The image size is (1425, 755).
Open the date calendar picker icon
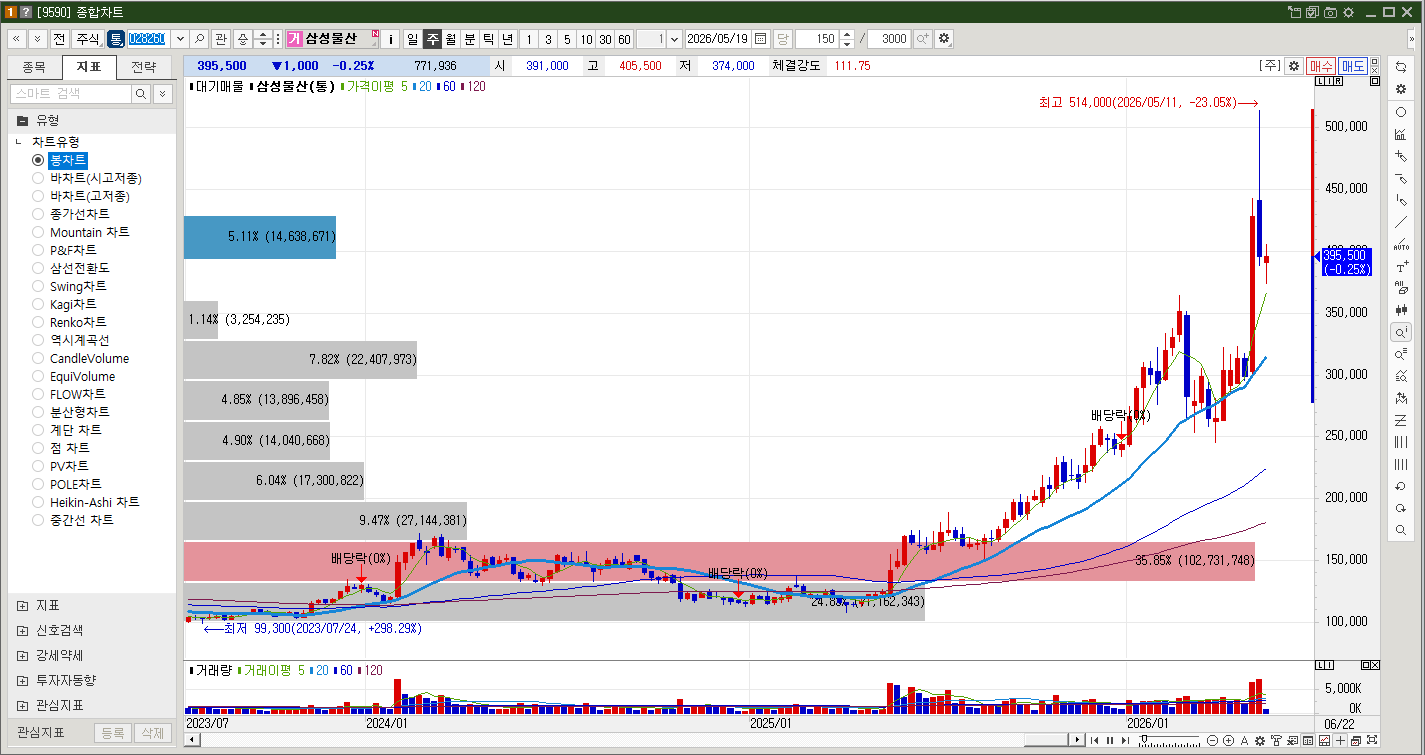click(760, 39)
